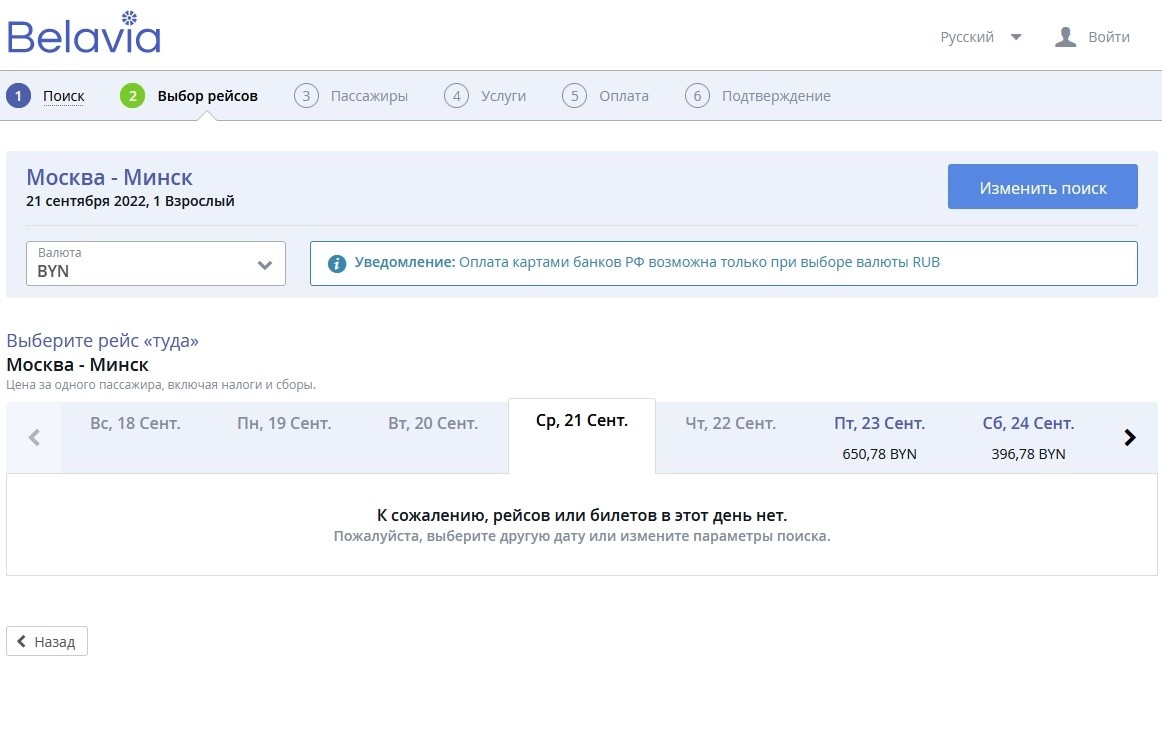The width and height of the screenshot is (1162, 750).
Task: Click the 21 сентября 2022, 1 Взрослый text
Action: pyautogui.click(x=130, y=201)
